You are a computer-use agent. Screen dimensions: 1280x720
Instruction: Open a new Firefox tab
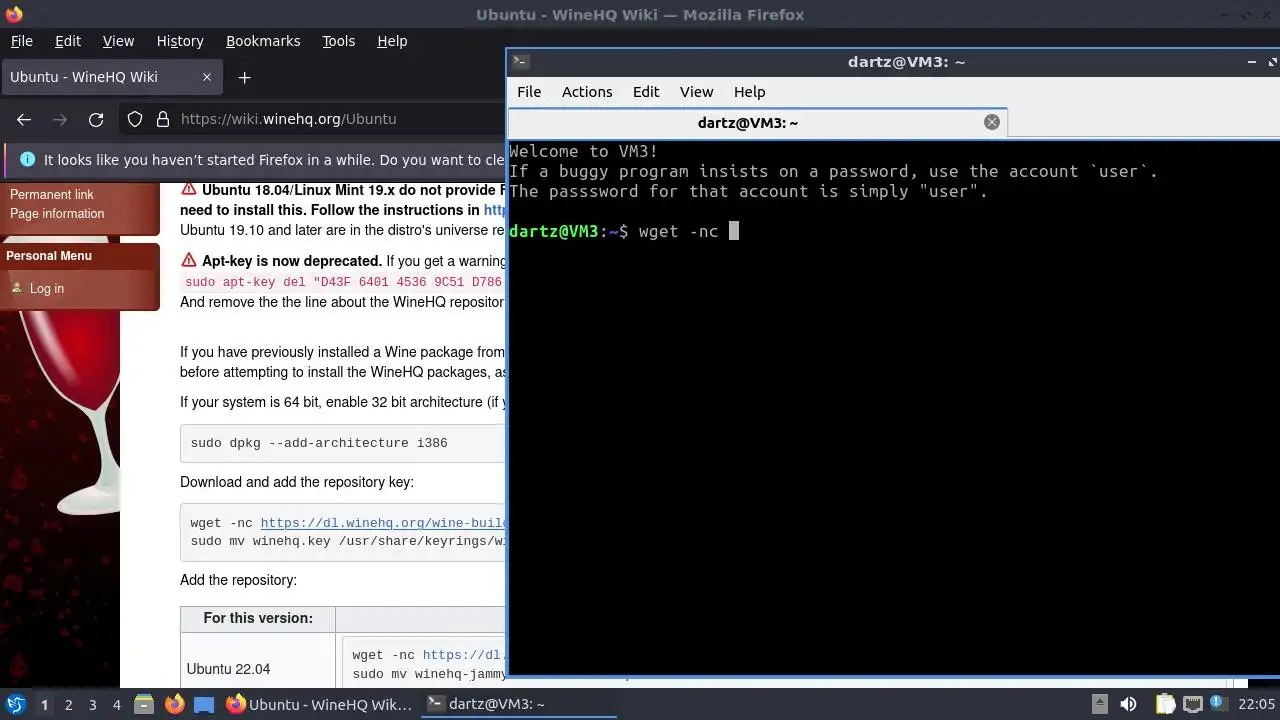click(244, 77)
